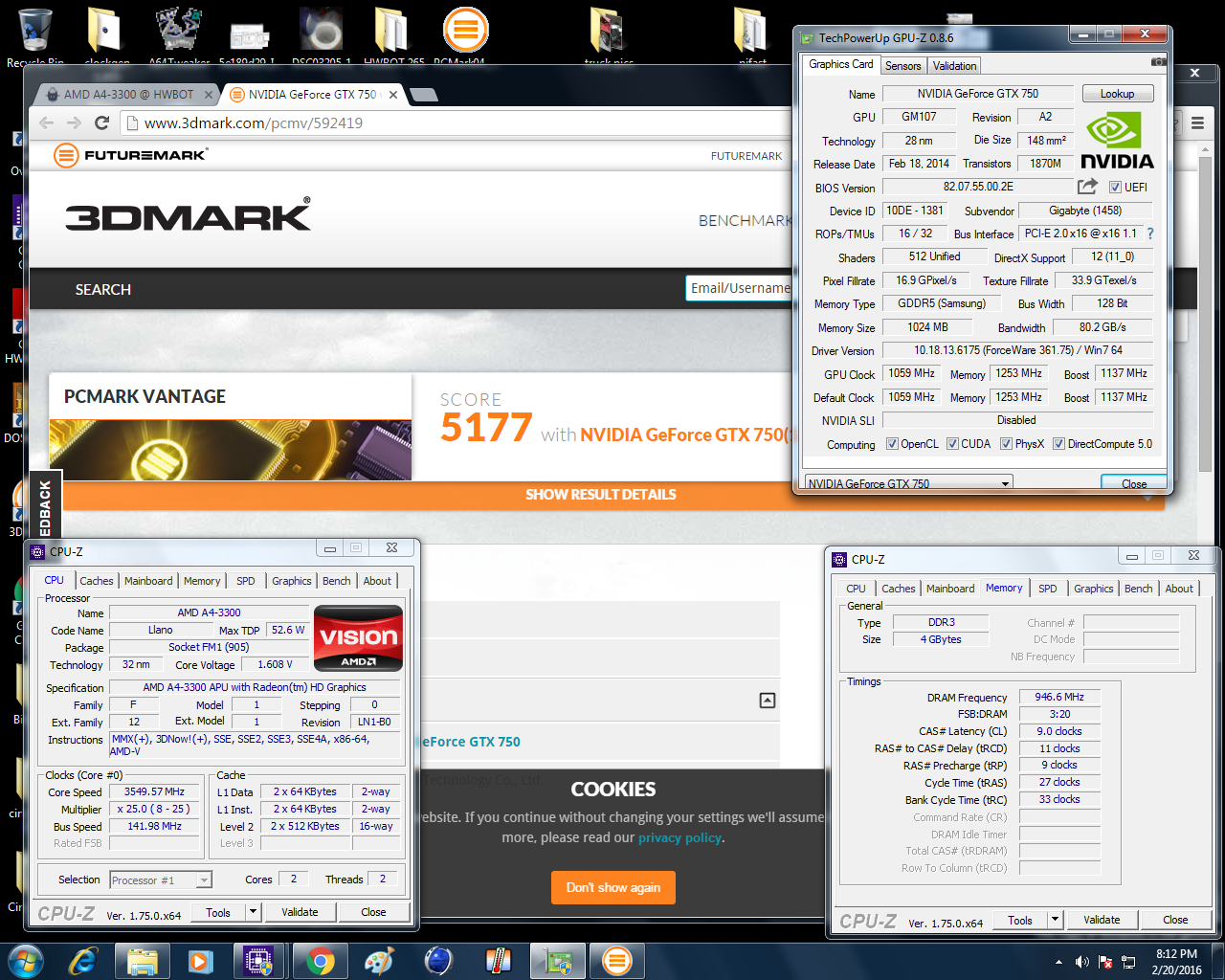Switch to GPU-Z via its taskbar icon

(558, 961)
